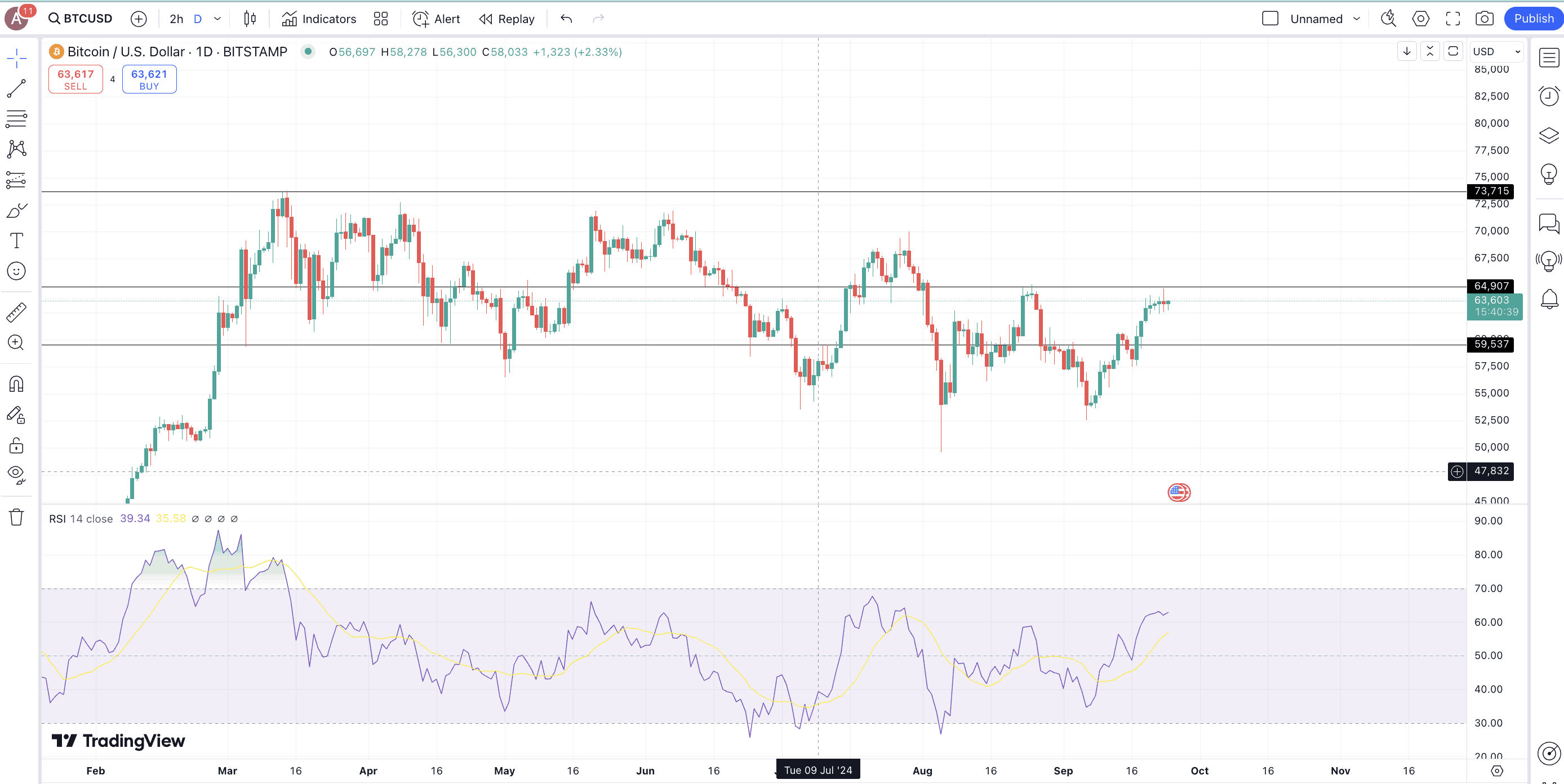The width and height of the screenshot is (1564, 784).
Task: Expand the timeframe interval dropdown chevron
Action: coord(217,19)
